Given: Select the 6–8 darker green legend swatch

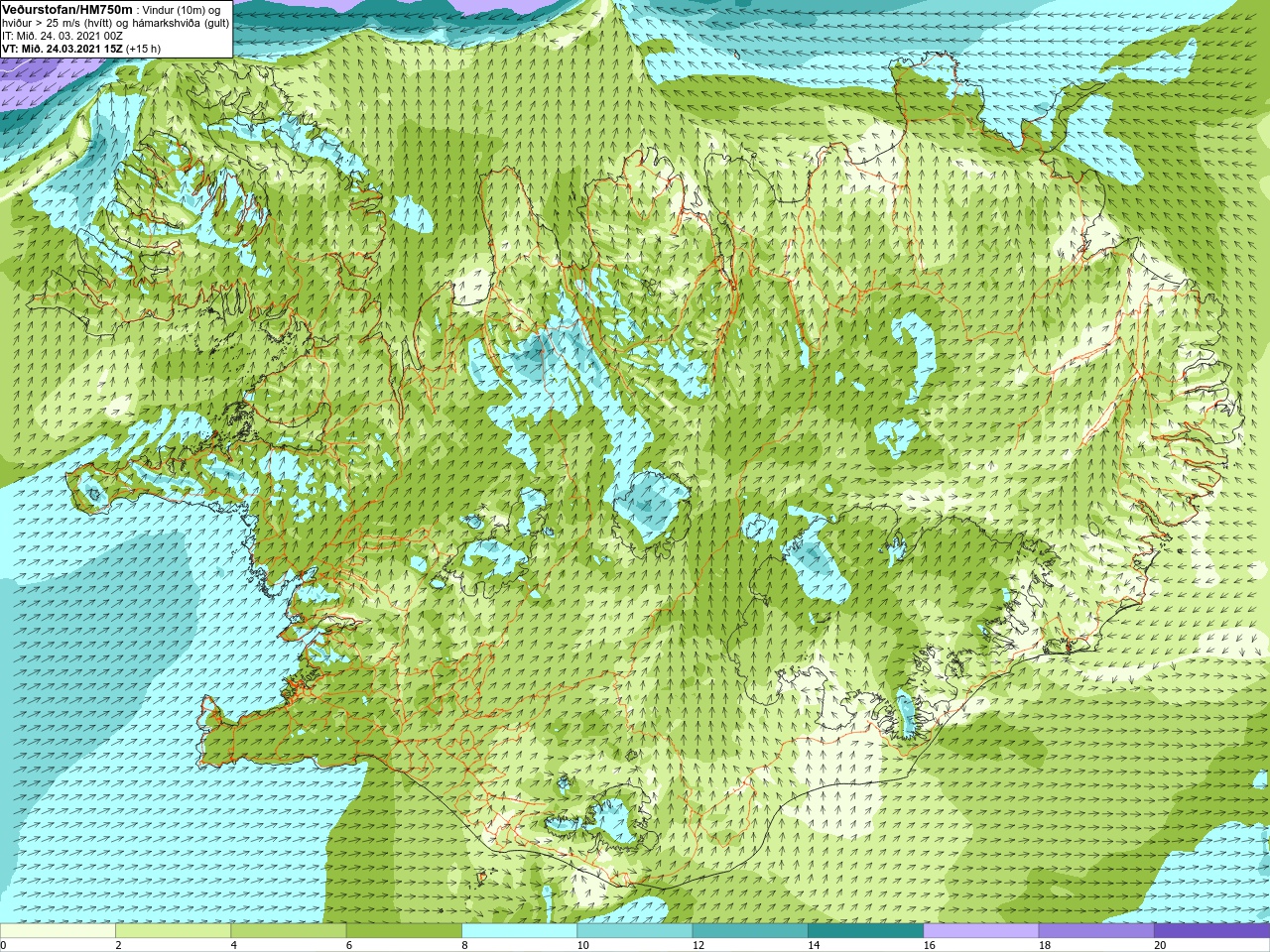Looking at the screenshot, I should [x=404, y=931].
